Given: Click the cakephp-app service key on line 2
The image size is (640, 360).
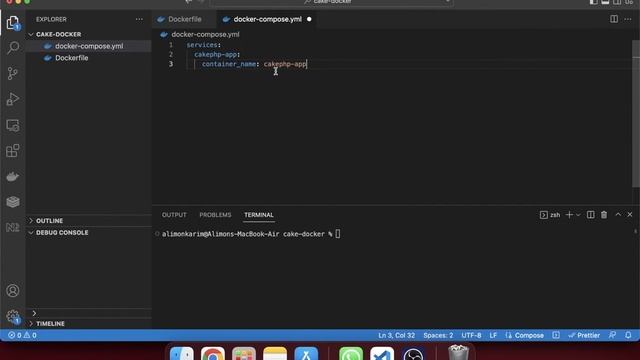Looking at the screenshot, I should [x=215, y=54].
